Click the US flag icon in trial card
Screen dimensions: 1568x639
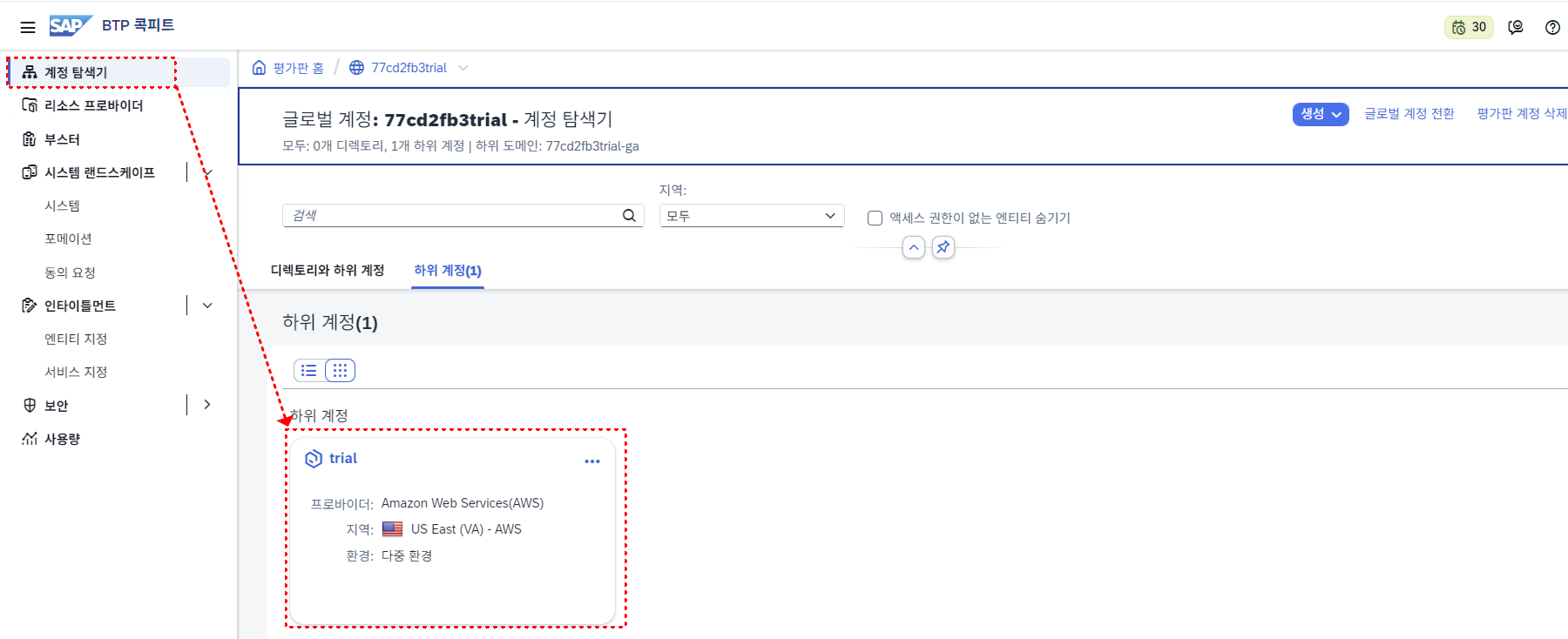393,529
